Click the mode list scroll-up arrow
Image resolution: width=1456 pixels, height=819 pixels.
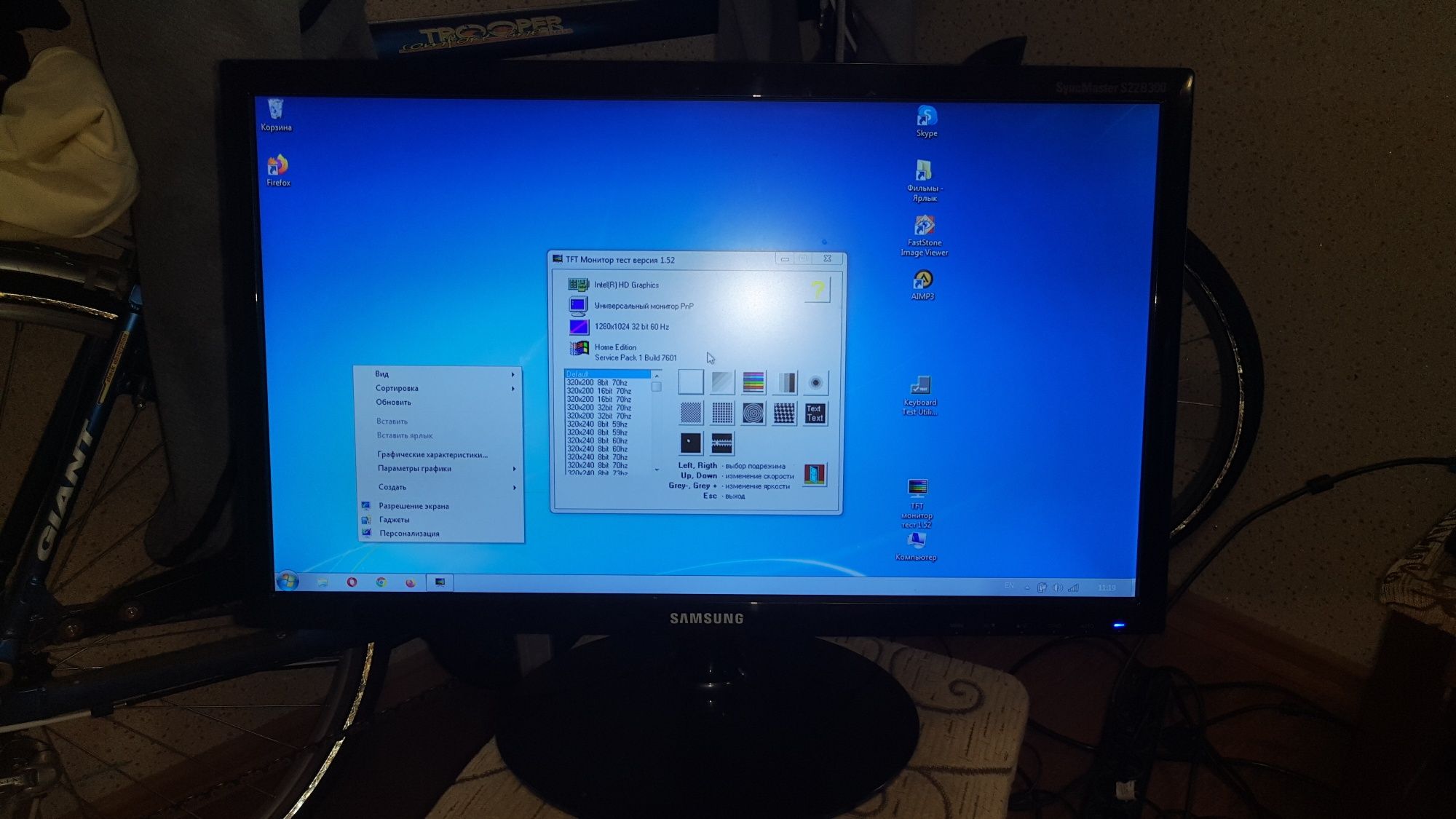tap(657, 375)
